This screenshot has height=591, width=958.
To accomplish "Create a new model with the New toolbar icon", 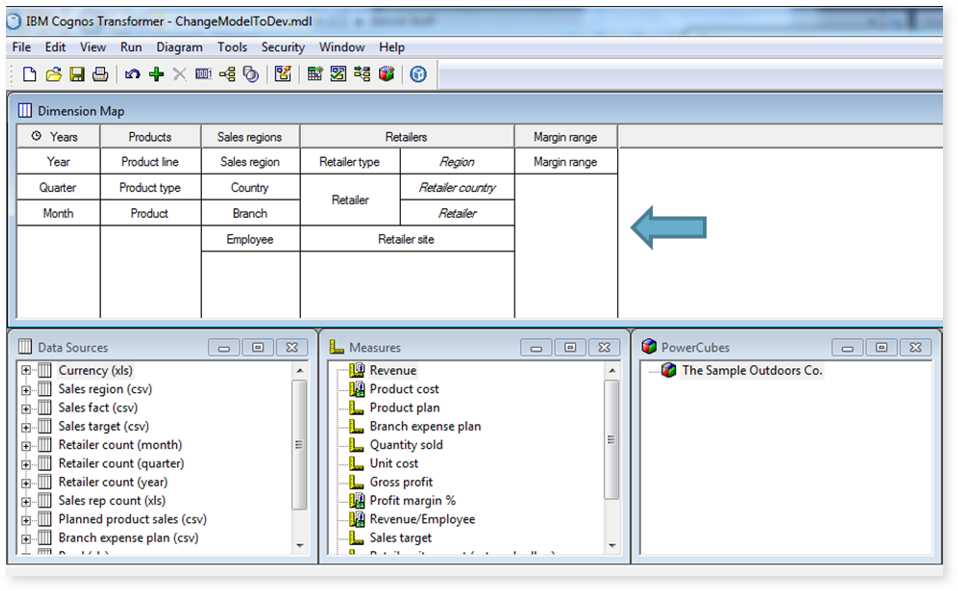I will pos(29,75).
